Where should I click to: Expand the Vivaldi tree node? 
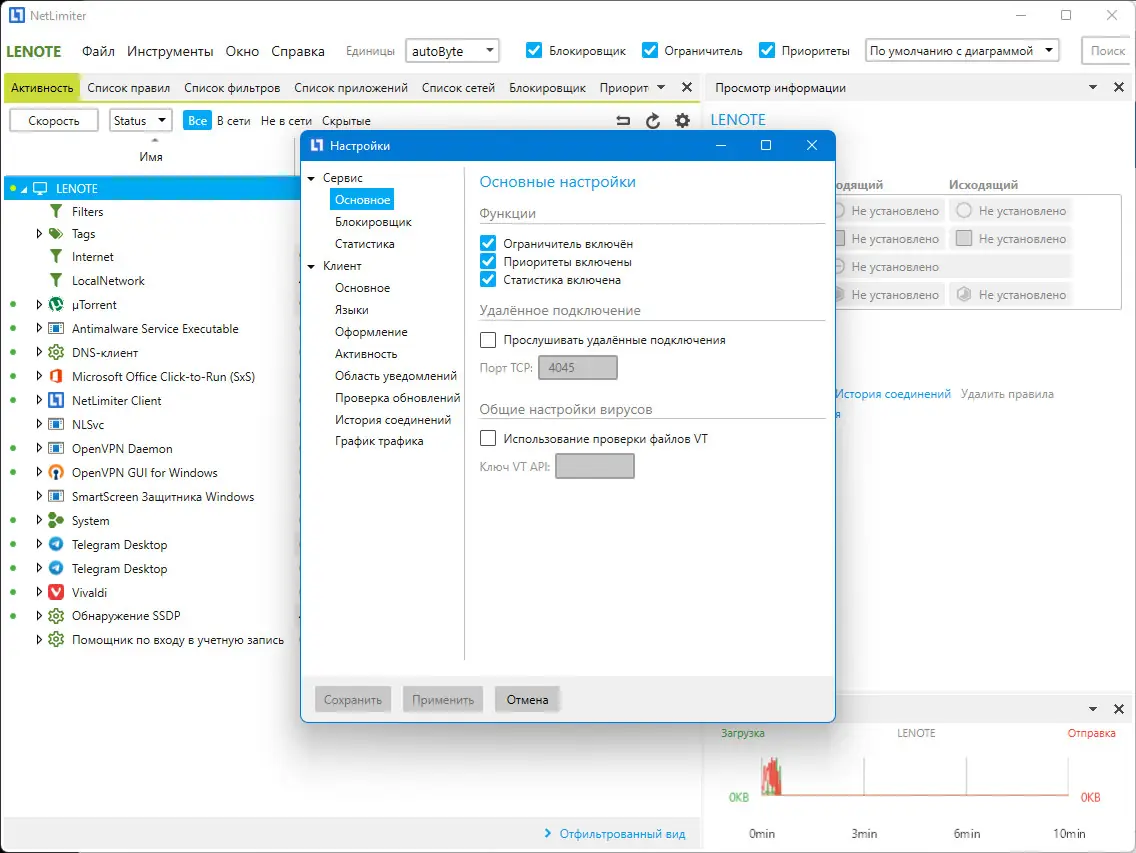click(39, 591)
